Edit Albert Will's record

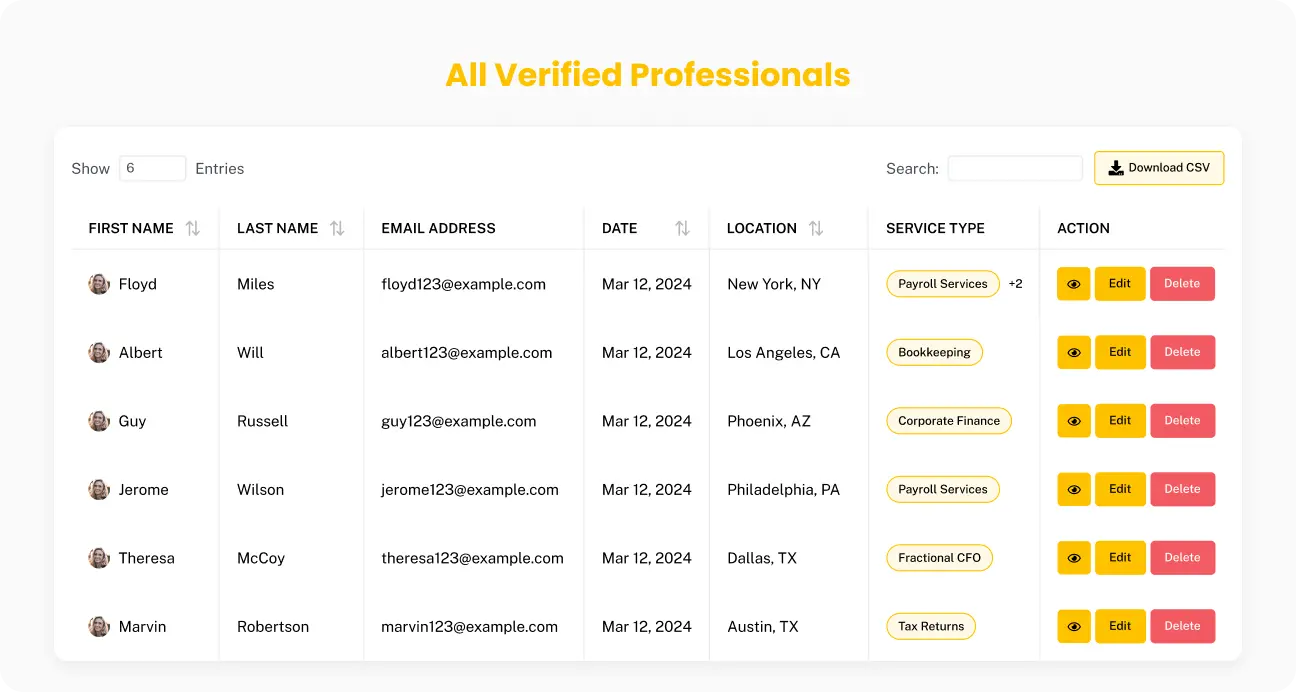click(1120, 352)
